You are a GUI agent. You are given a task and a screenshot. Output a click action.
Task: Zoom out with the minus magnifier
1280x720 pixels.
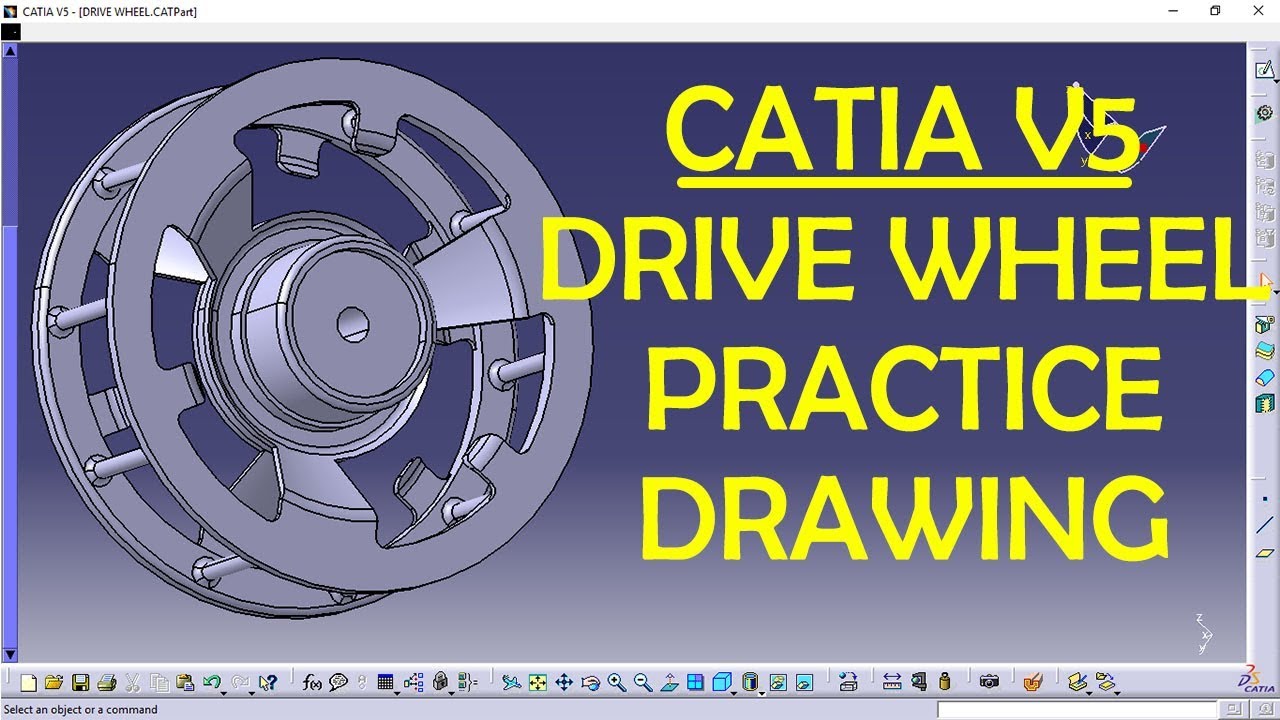point(643,683)
